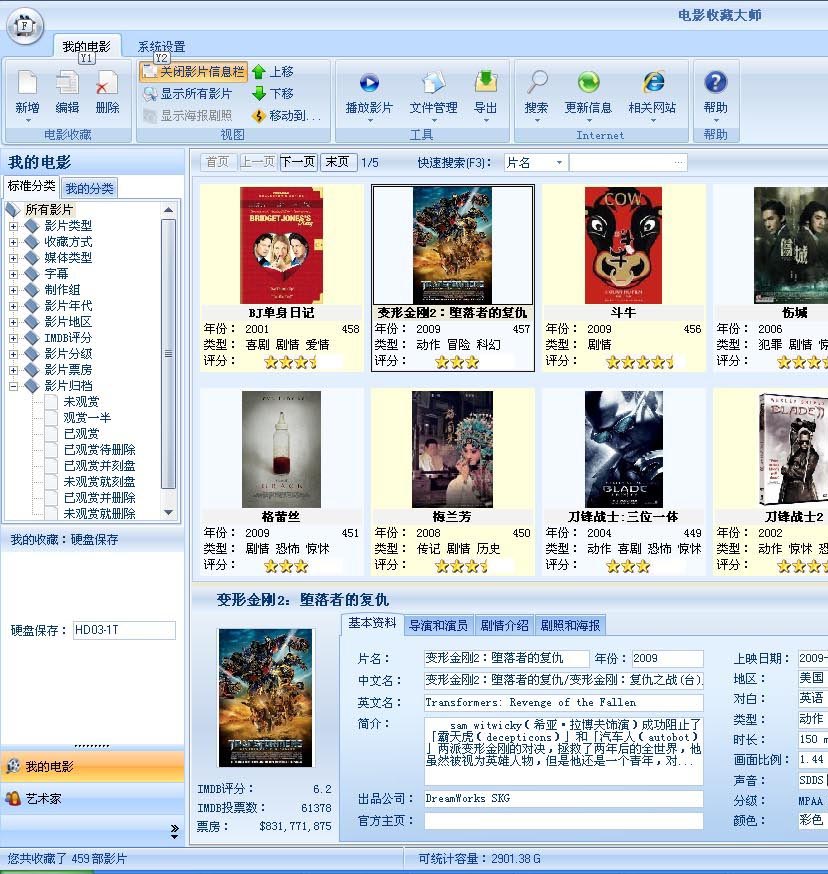This screenshot has height=874, width=828.
Task: Click the 末页 last page button
Action: coord(338,162)
